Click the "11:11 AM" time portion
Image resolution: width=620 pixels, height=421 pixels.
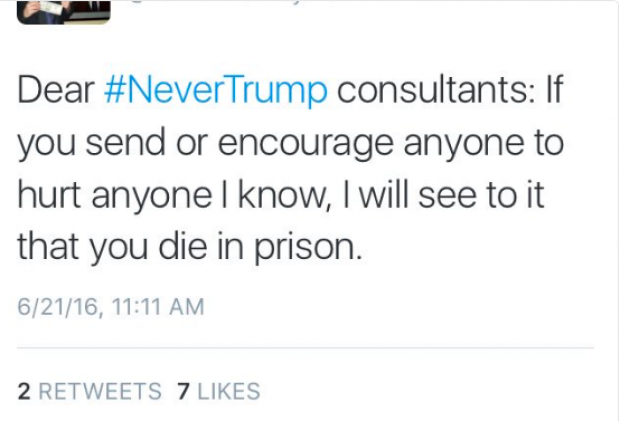tap(158, 307)
